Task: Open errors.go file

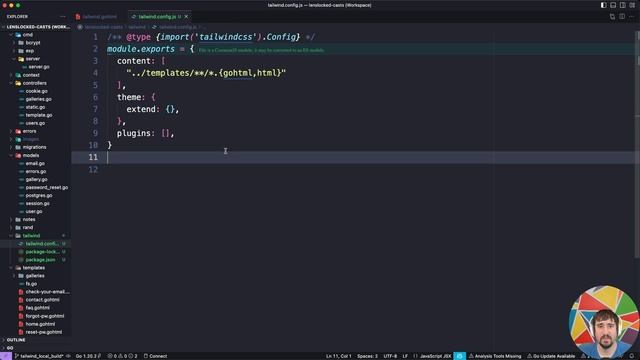Action: point(36,171)
